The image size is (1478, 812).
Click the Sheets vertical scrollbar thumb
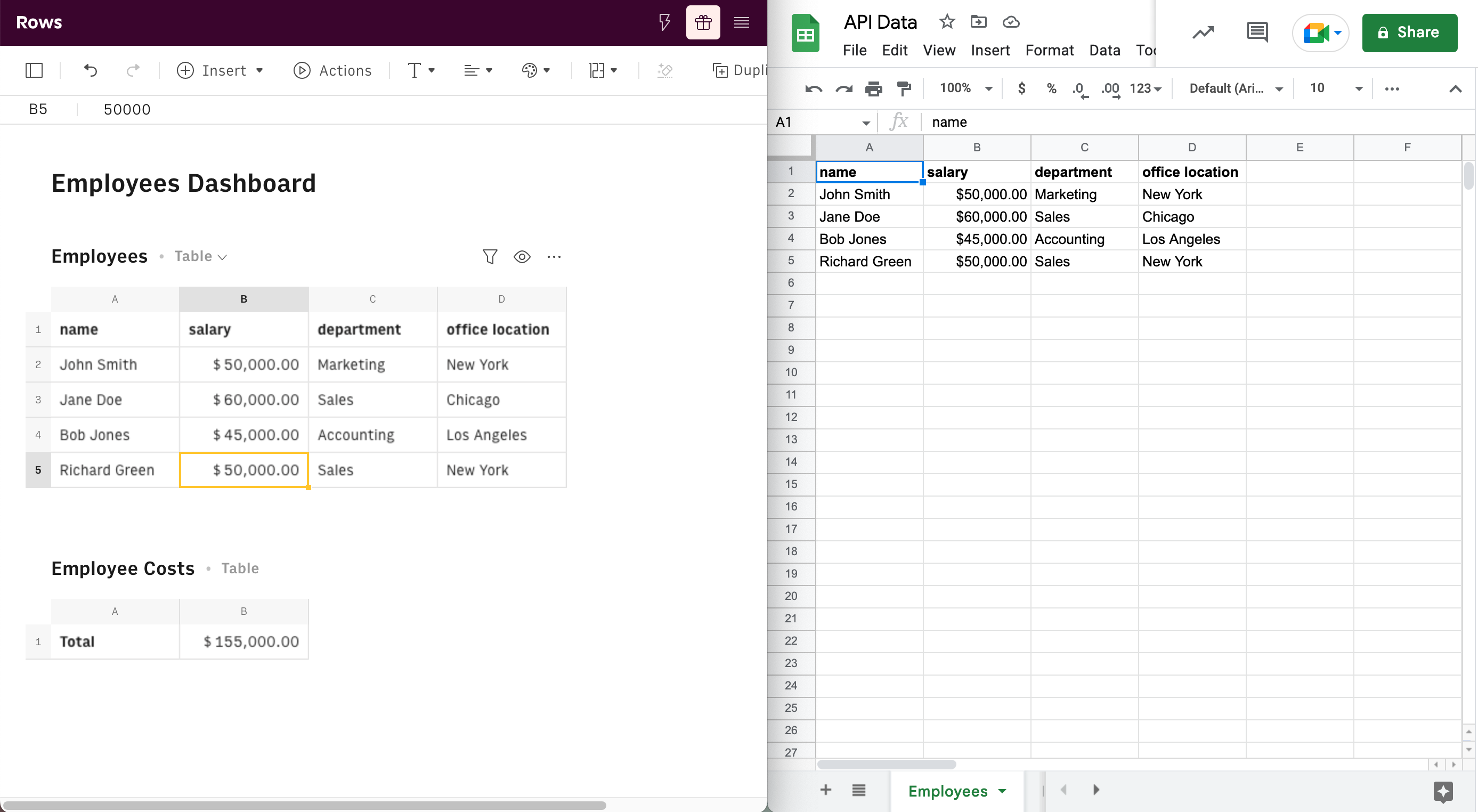point(1468,176)
